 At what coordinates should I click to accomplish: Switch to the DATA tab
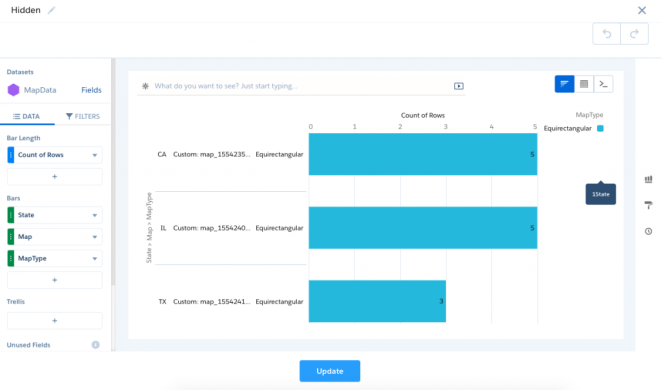coord(27,116)
